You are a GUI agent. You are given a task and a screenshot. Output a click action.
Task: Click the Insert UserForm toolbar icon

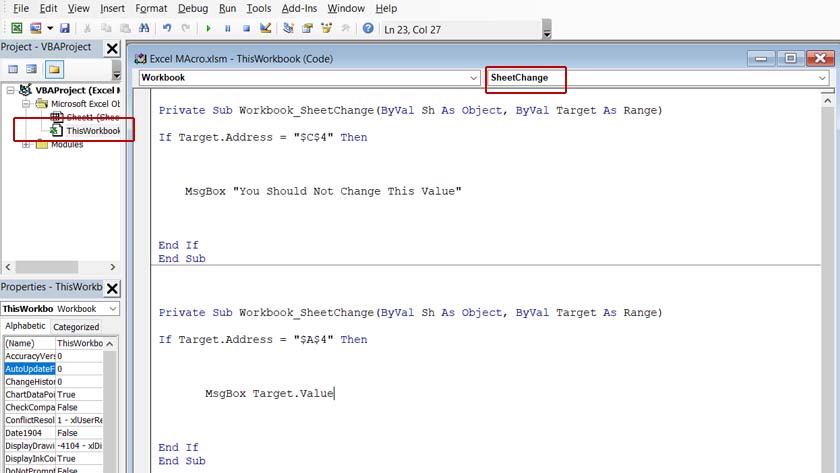pos(35,28)
